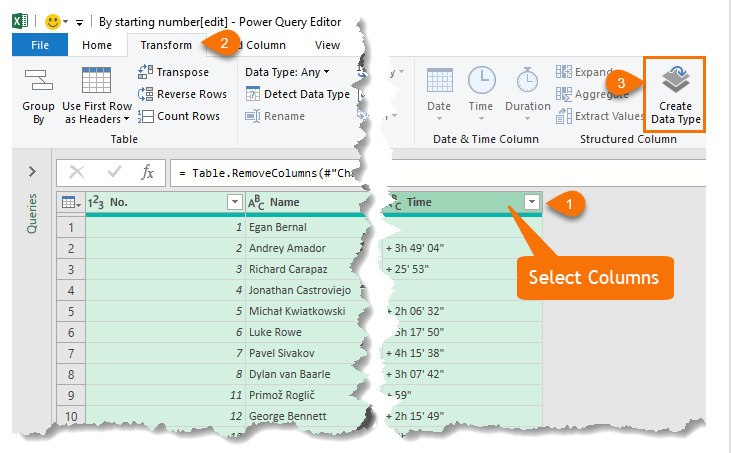The width and height of the screenshot is (731, 453).
Task: Open the No. column filter dropdown
Action: click(234, 202)
